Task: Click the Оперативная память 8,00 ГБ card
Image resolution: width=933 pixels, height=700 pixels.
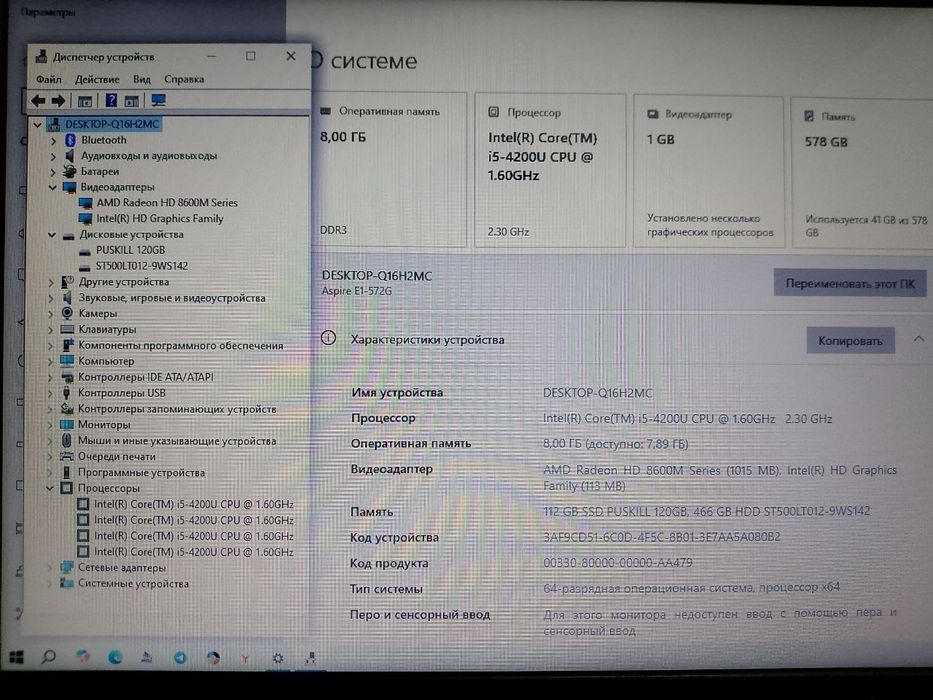Action: (x=390, y=170)
